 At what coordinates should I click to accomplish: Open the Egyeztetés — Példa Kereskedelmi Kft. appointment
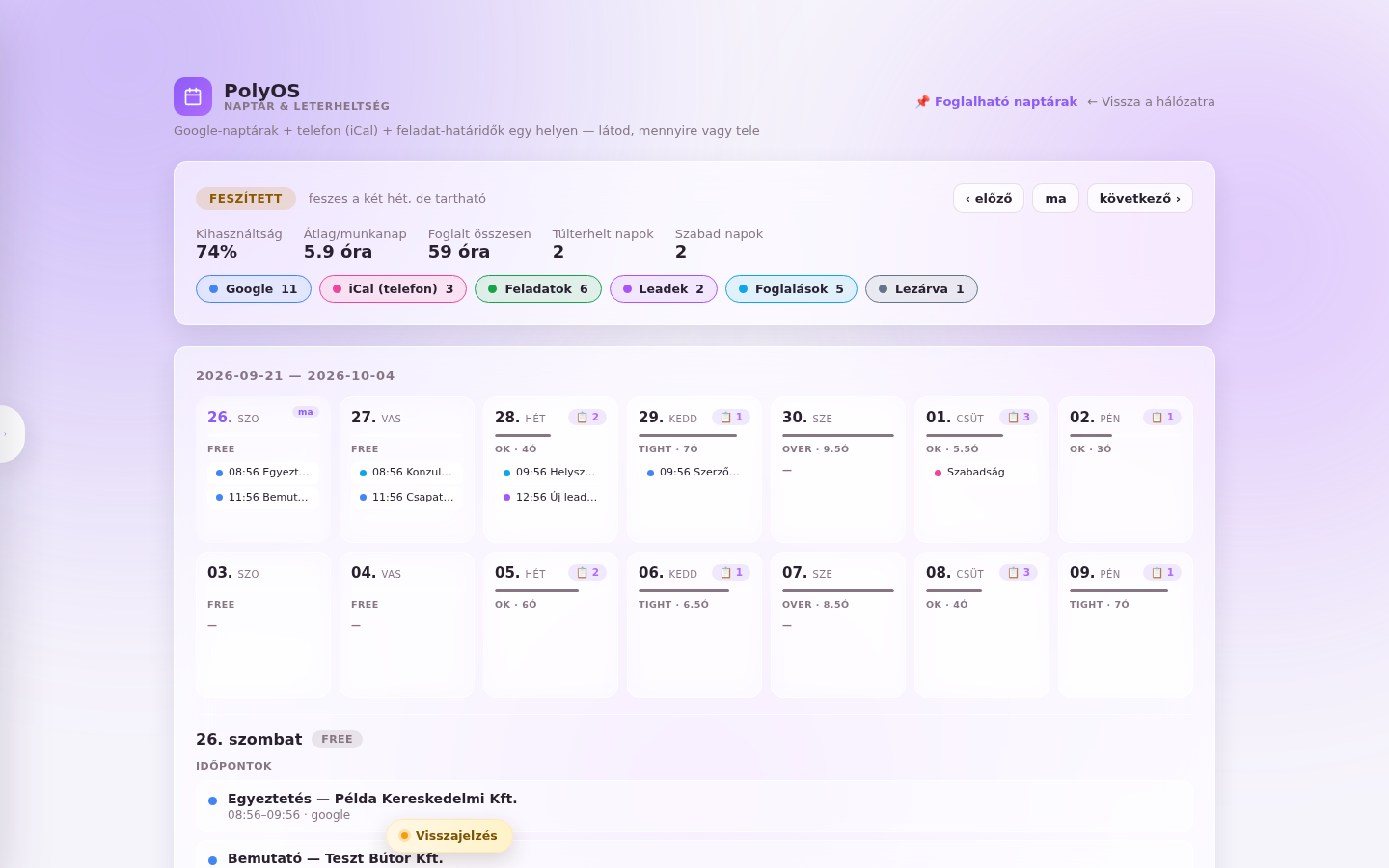point(694,806)
